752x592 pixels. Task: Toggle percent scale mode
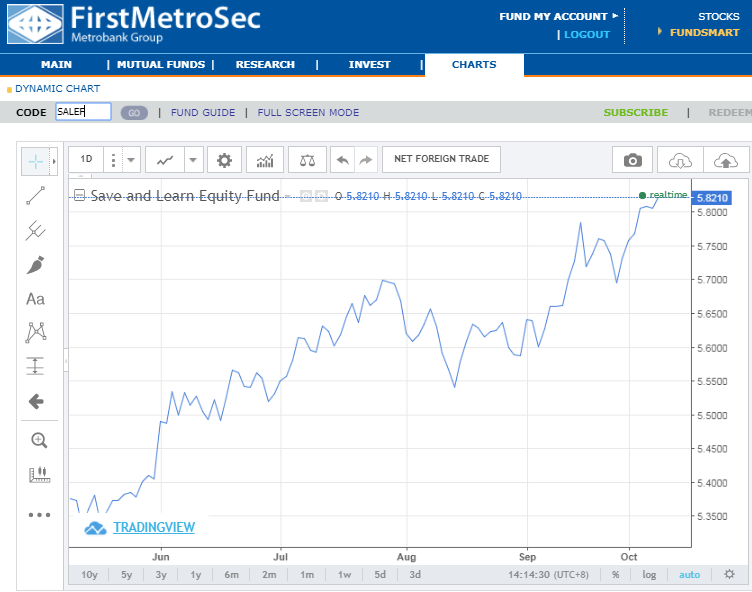click(x=615, y=574)
